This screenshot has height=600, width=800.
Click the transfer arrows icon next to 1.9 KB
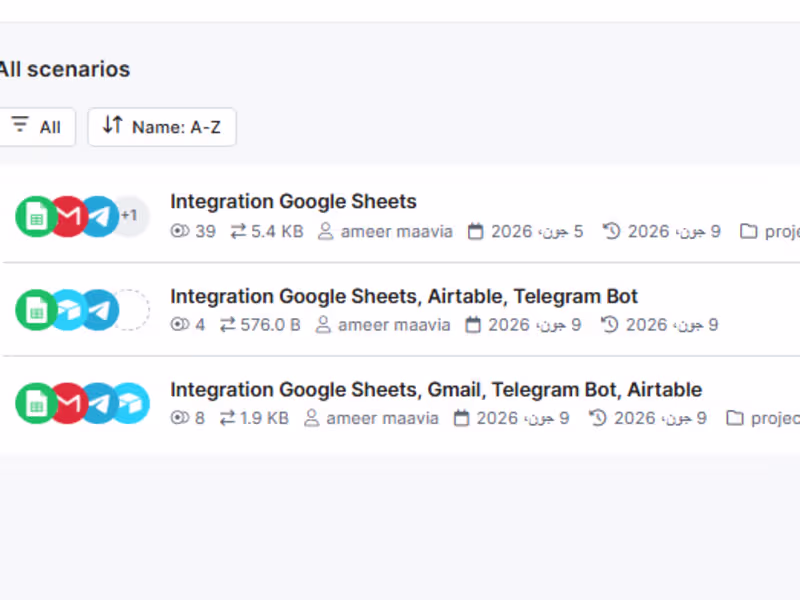coord(228,418)
